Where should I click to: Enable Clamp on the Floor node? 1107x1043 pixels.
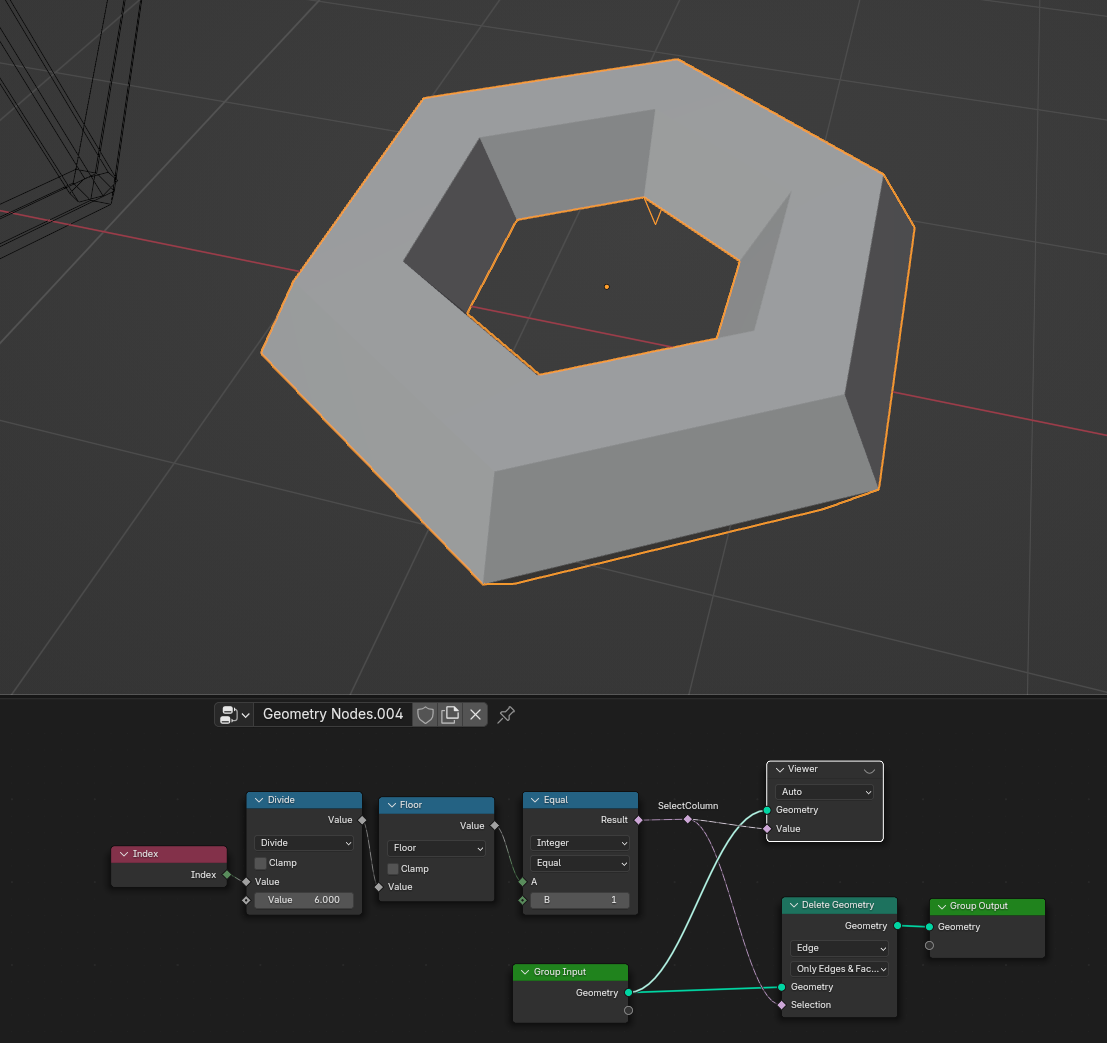(393, 869)
